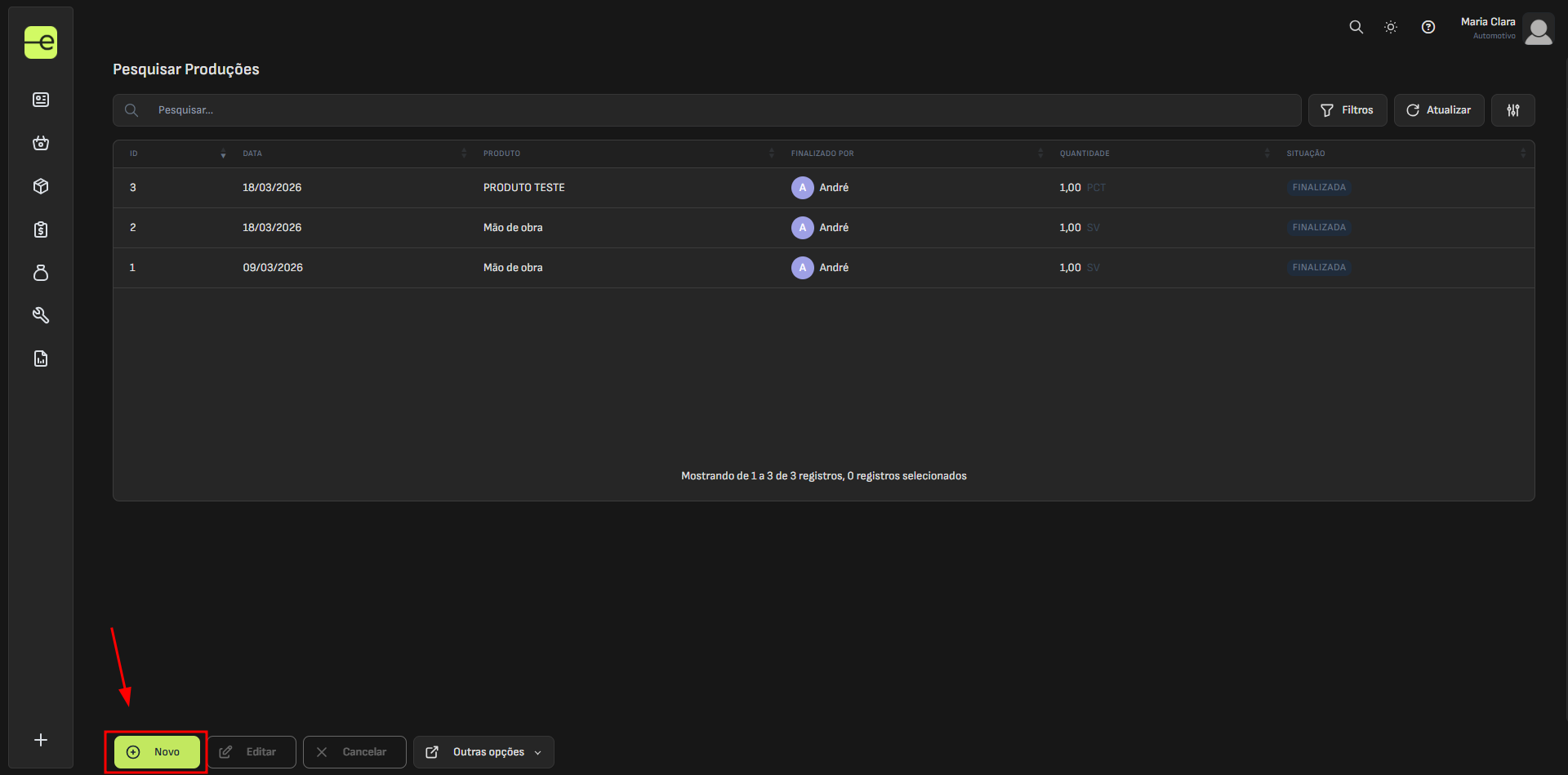Image resolution: width=1568 pixels, height=775 pixels.
Task: Open the clipboard dollar sidebar icon
Action: point(41,229)
